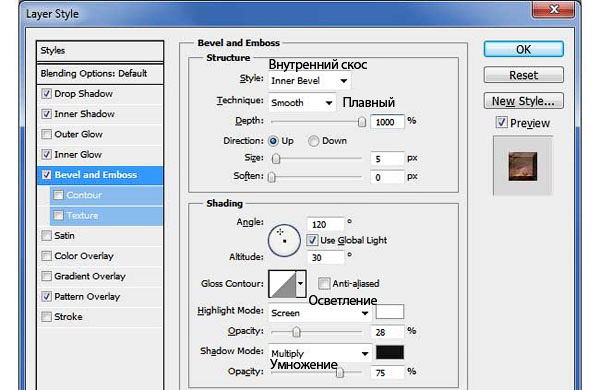The height and width of the screenshot is (390, 600).
Task: Open the Style dropdown showing Inner Bevel
Action: (x=309, y=81)
